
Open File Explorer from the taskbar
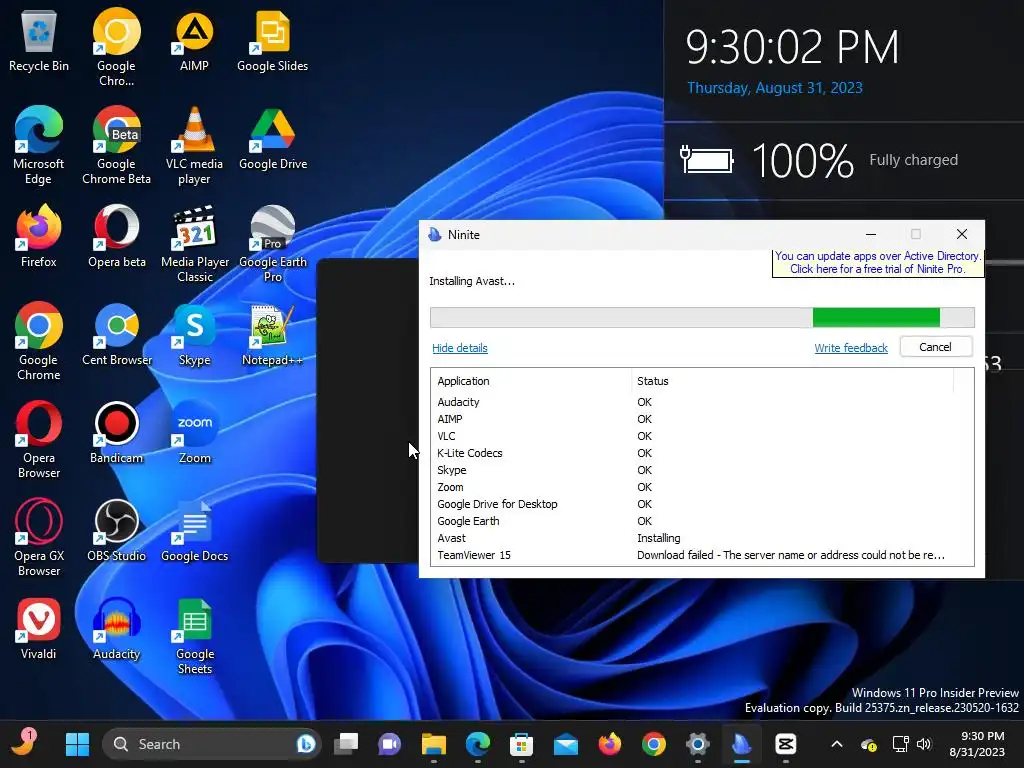coord(434,744)
